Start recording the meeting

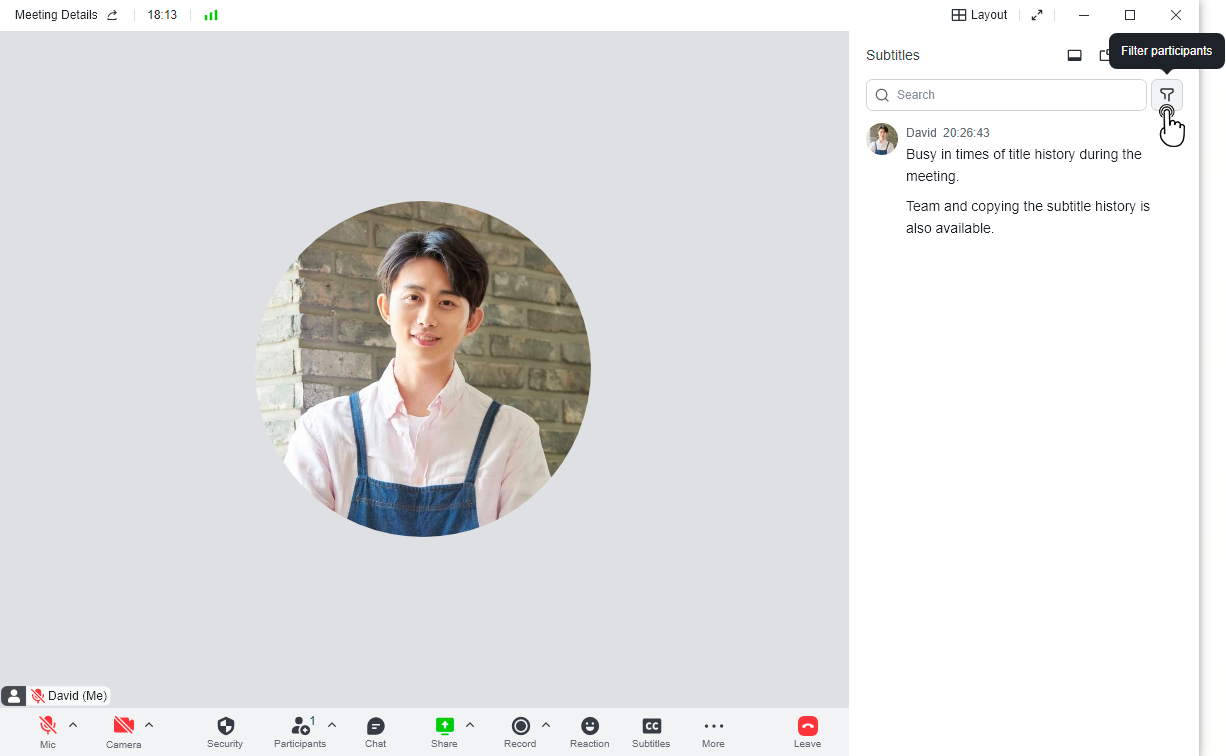click(x=520, y=727)
